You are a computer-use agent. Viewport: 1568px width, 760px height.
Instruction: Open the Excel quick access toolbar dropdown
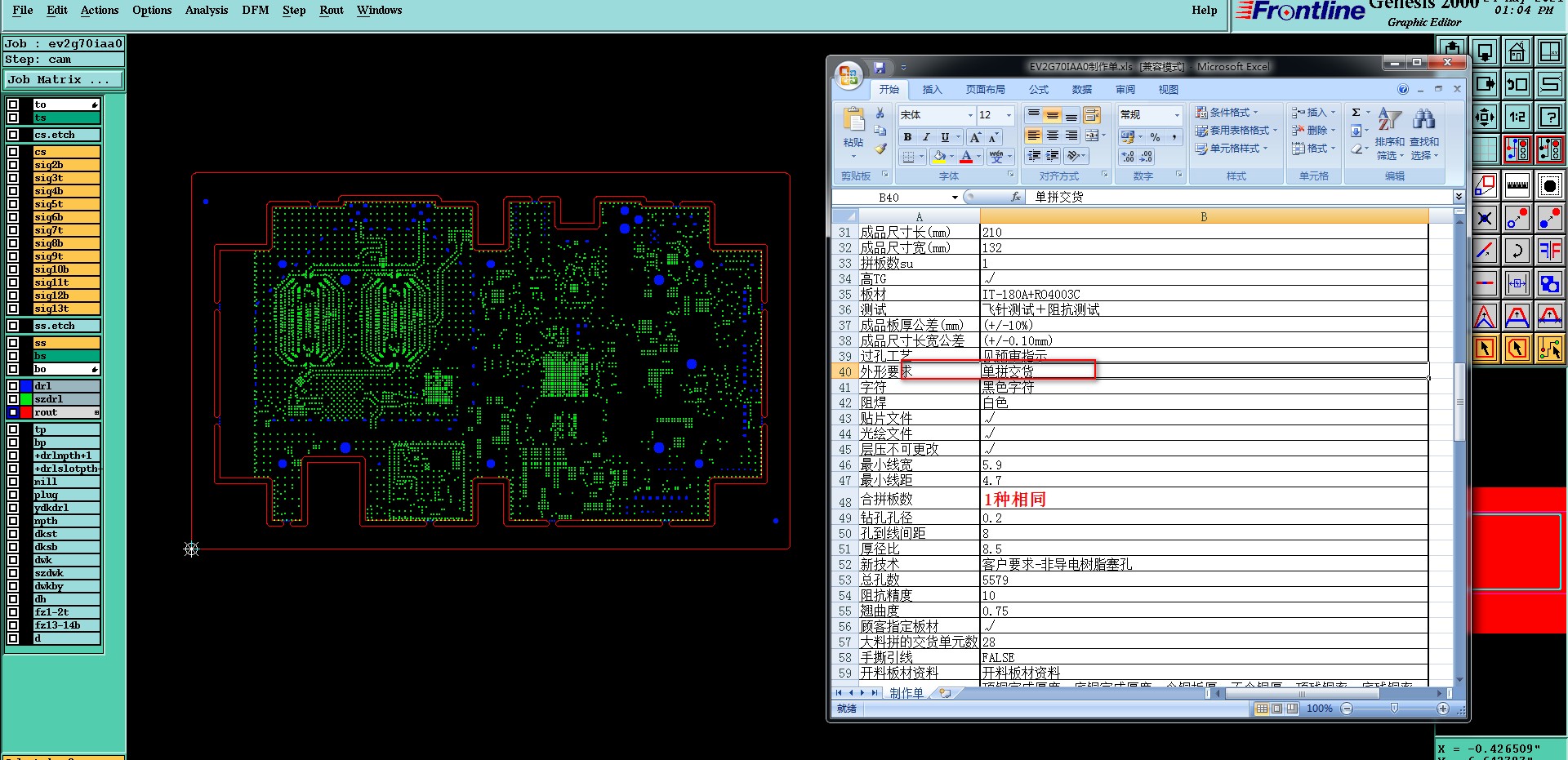[x=903, y=68]
